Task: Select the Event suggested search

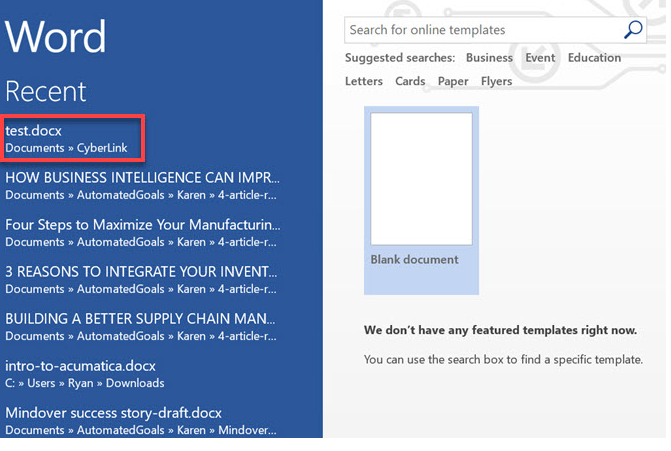Action: [x=540, y=58]
